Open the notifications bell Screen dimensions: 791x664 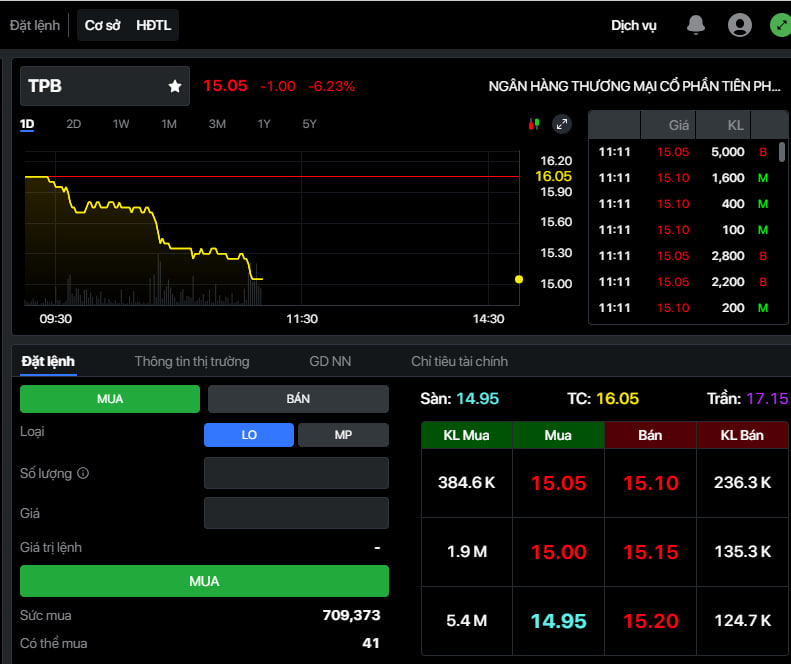(696, 25)
